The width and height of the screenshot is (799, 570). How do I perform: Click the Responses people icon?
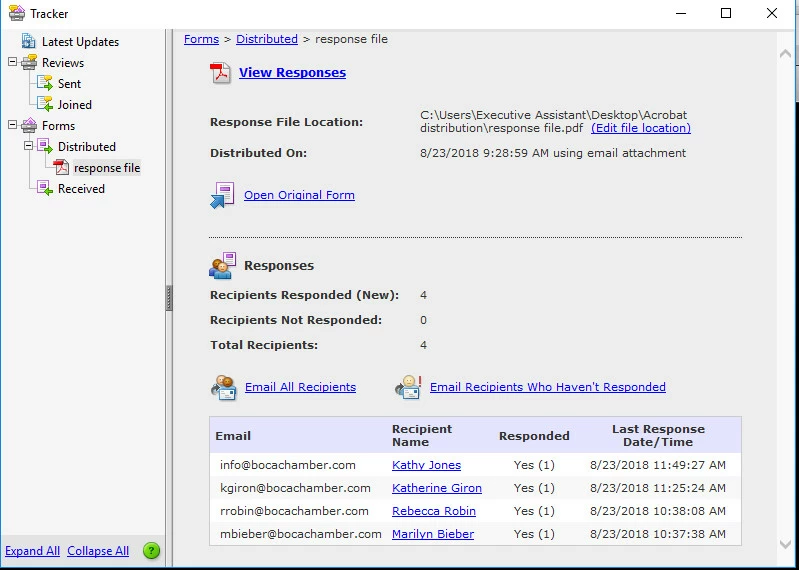tap(222, 265)
